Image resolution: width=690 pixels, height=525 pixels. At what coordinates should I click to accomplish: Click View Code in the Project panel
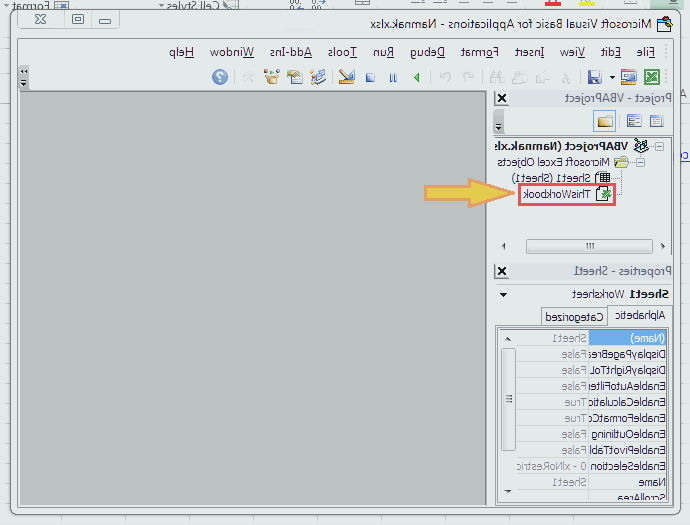click(657, 121)
